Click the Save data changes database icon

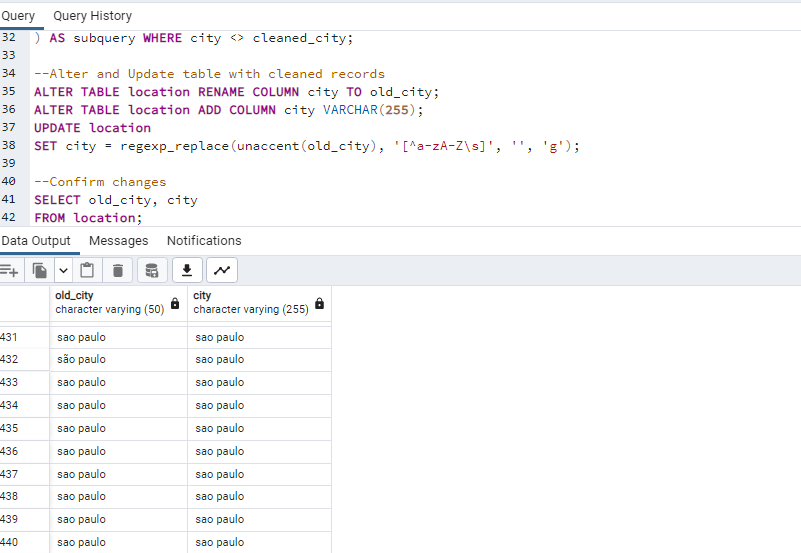[152, 271]
